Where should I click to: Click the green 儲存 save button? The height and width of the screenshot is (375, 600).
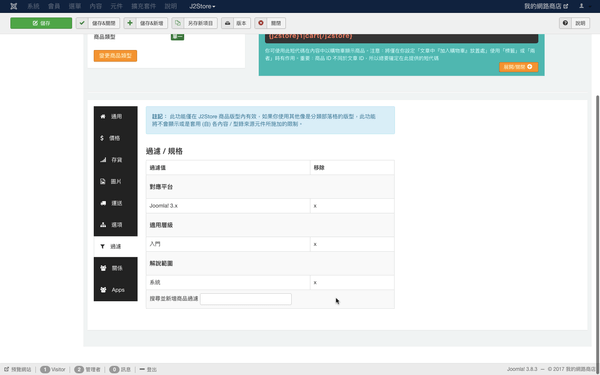41,23
